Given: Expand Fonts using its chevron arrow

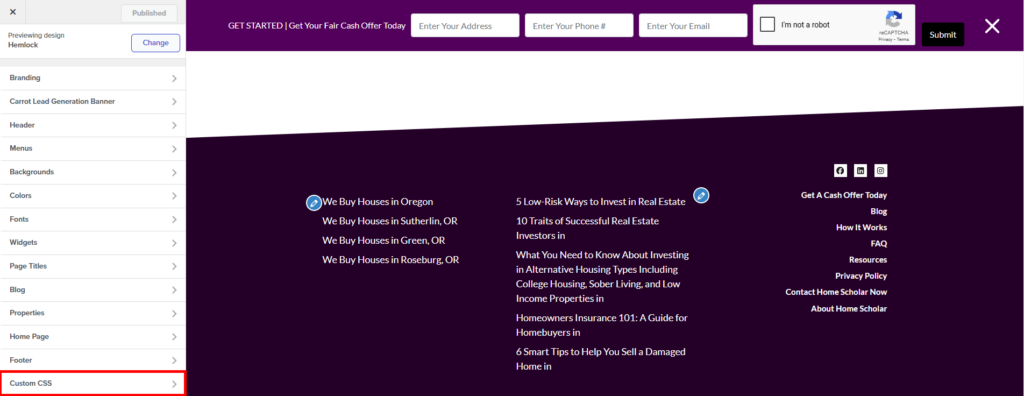Looking at the screenshot, I should coord(174,220).
